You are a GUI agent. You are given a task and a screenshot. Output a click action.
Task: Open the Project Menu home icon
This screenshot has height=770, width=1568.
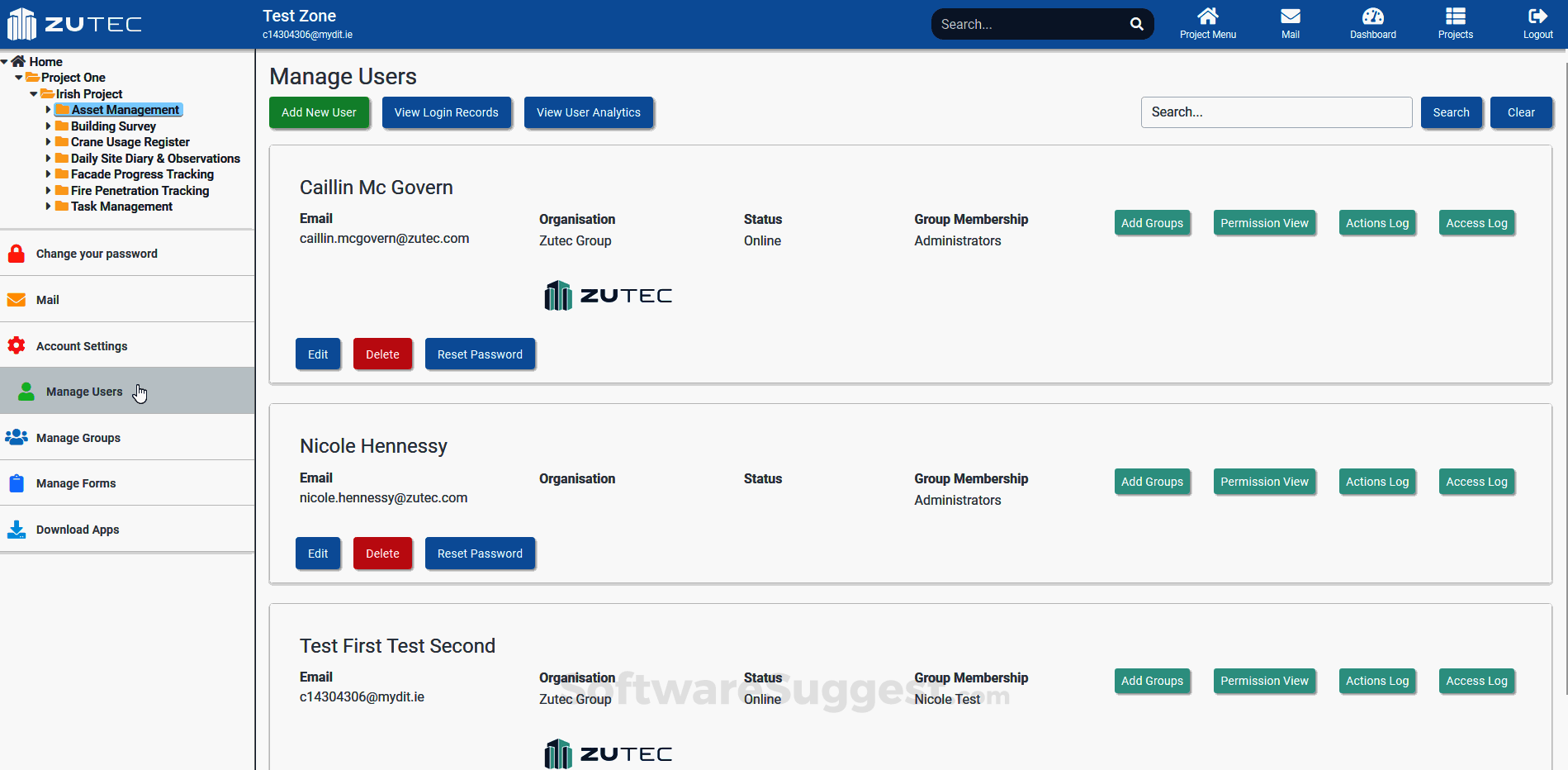[1207, 15]
